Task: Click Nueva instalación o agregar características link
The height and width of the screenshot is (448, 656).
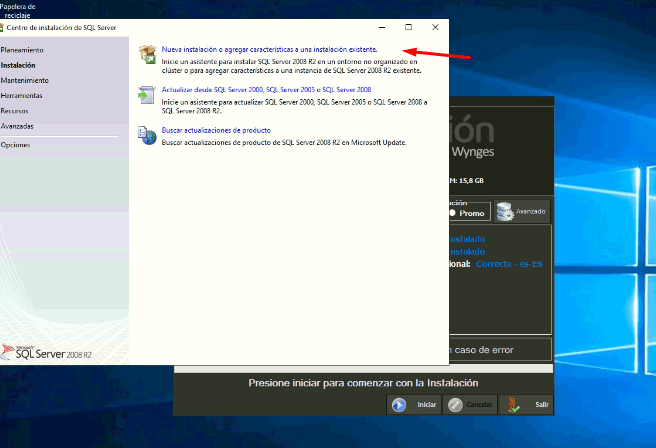Action: point(269,48)
